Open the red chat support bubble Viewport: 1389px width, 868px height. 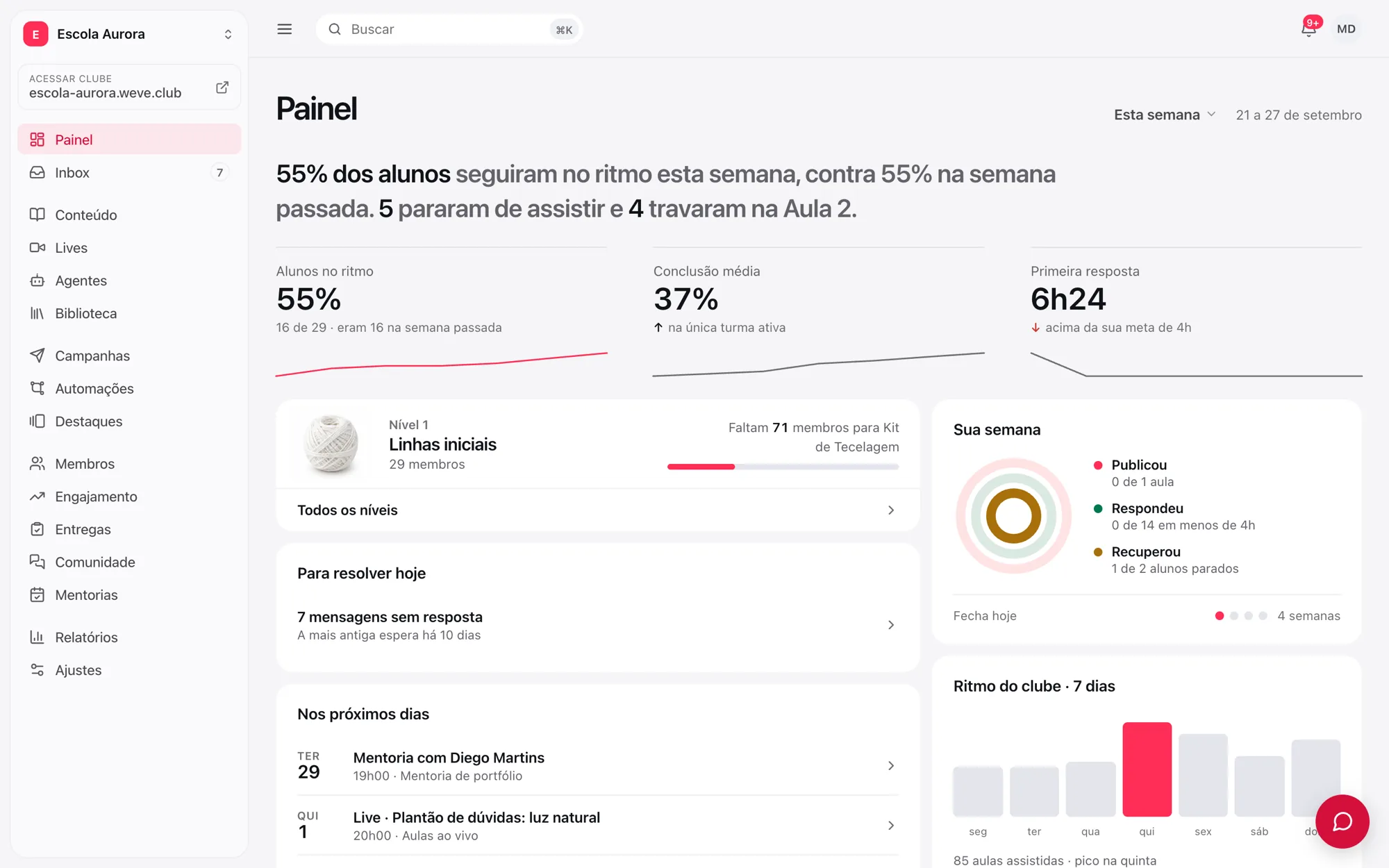tap(1342, 821)
